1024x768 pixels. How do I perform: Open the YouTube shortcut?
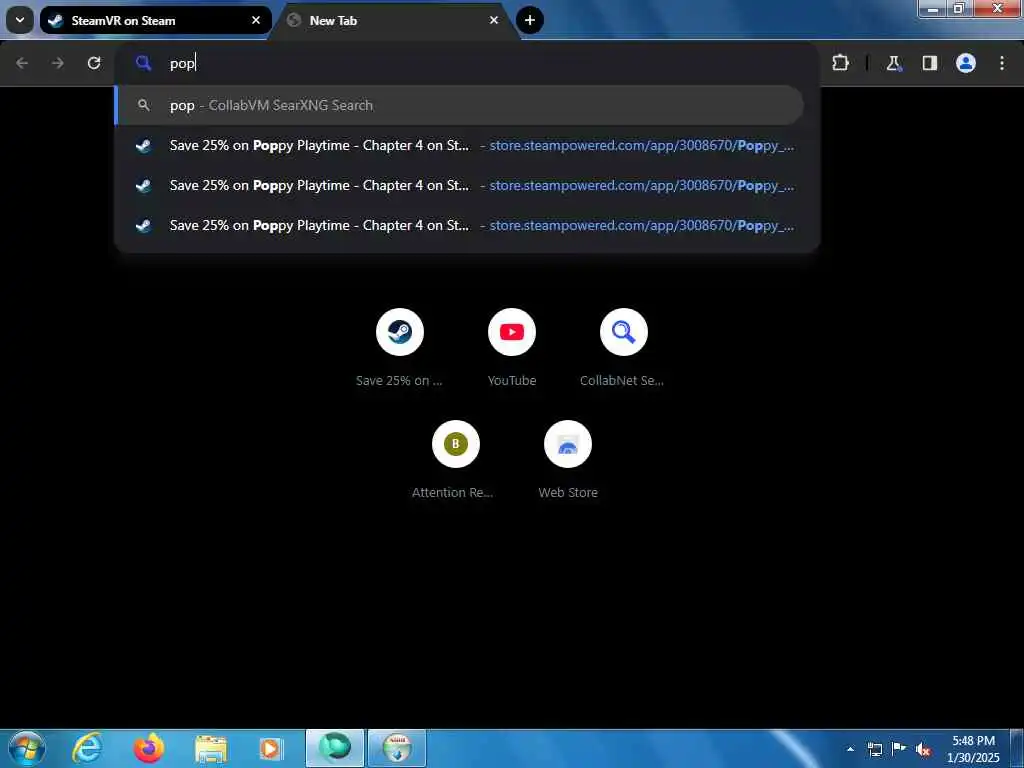pyautogui.click(x=512, y=332)
